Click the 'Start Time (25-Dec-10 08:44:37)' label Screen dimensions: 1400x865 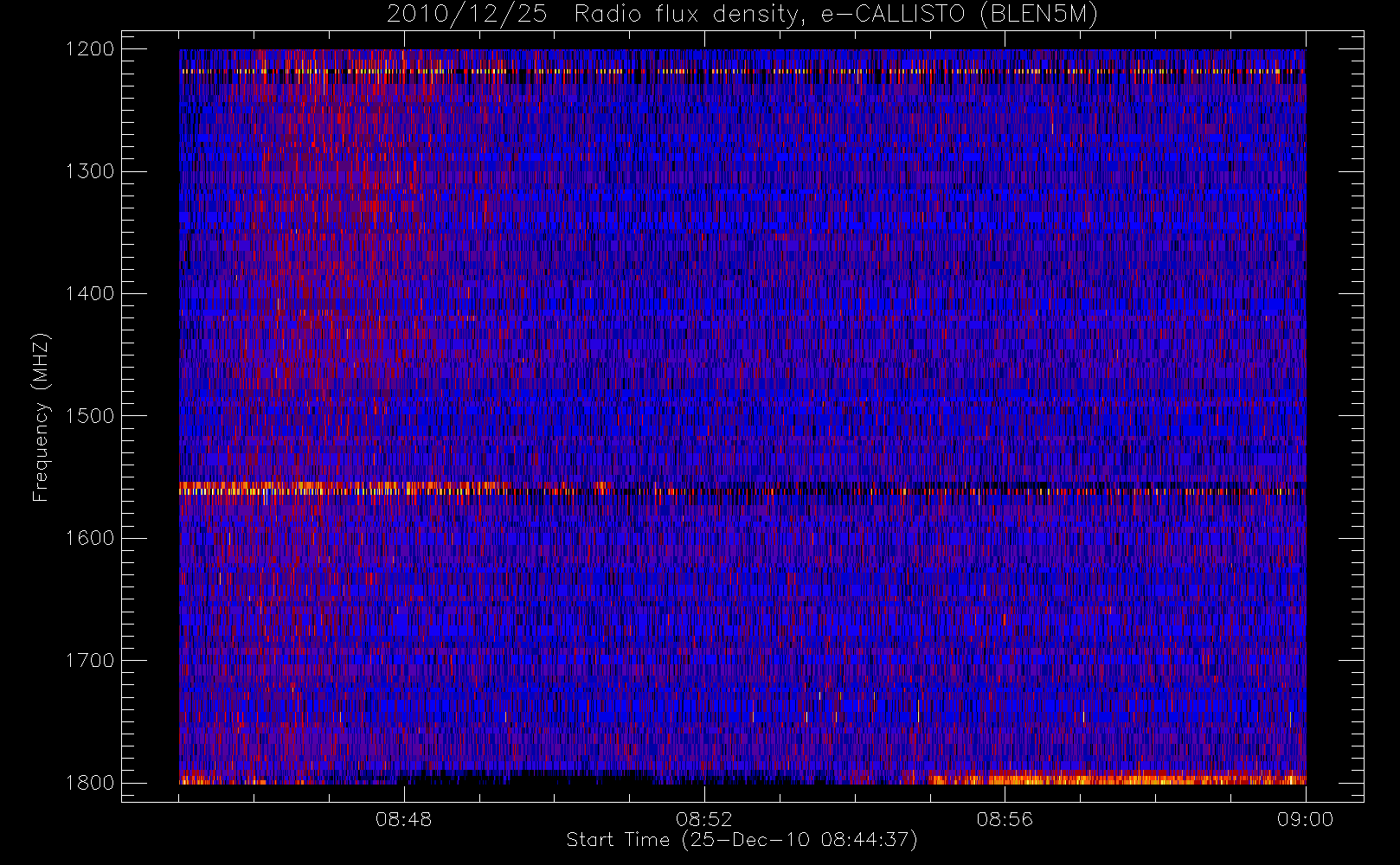click(742, 840)
